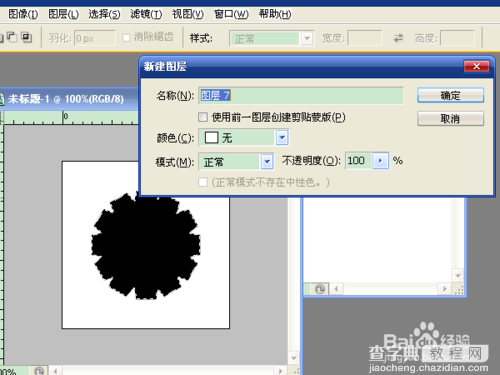Click swap width and height icon
Viewport: 500px width, 375px height.
click(x=398, y=38)
